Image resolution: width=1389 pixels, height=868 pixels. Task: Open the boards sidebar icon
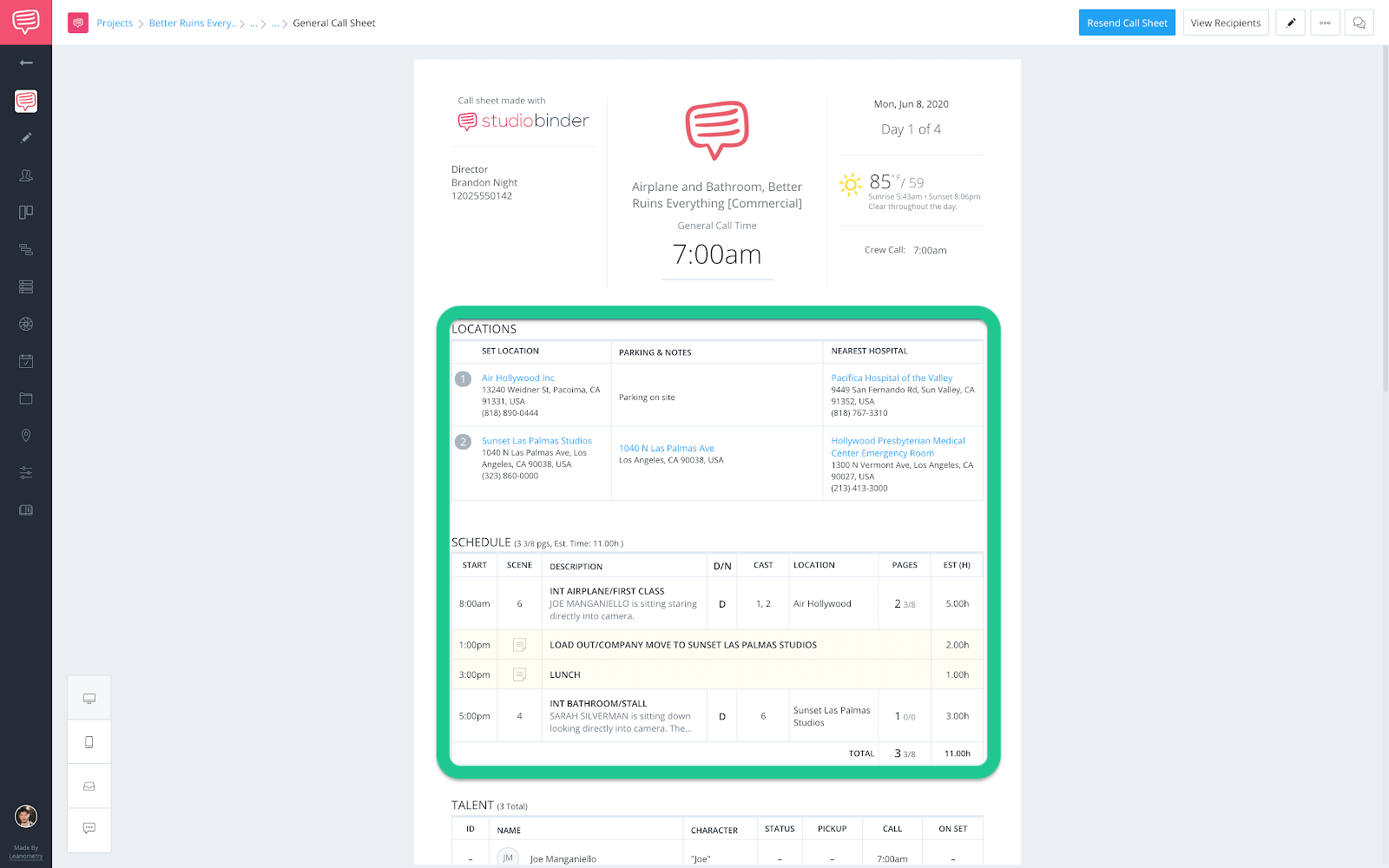tap(26, 213)
